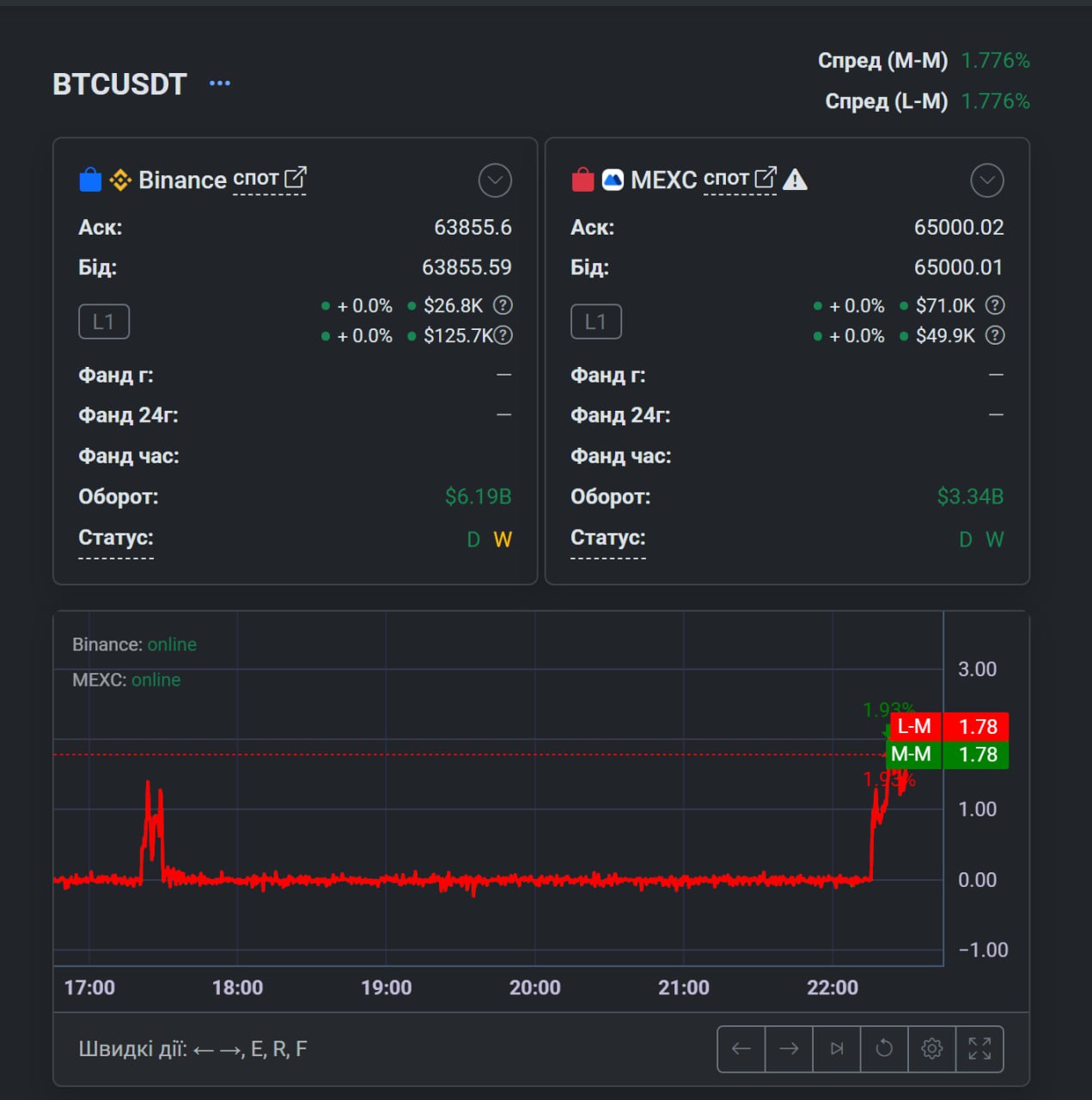
Task: Click the Binance спот market type label
Action: pos(255,179)
